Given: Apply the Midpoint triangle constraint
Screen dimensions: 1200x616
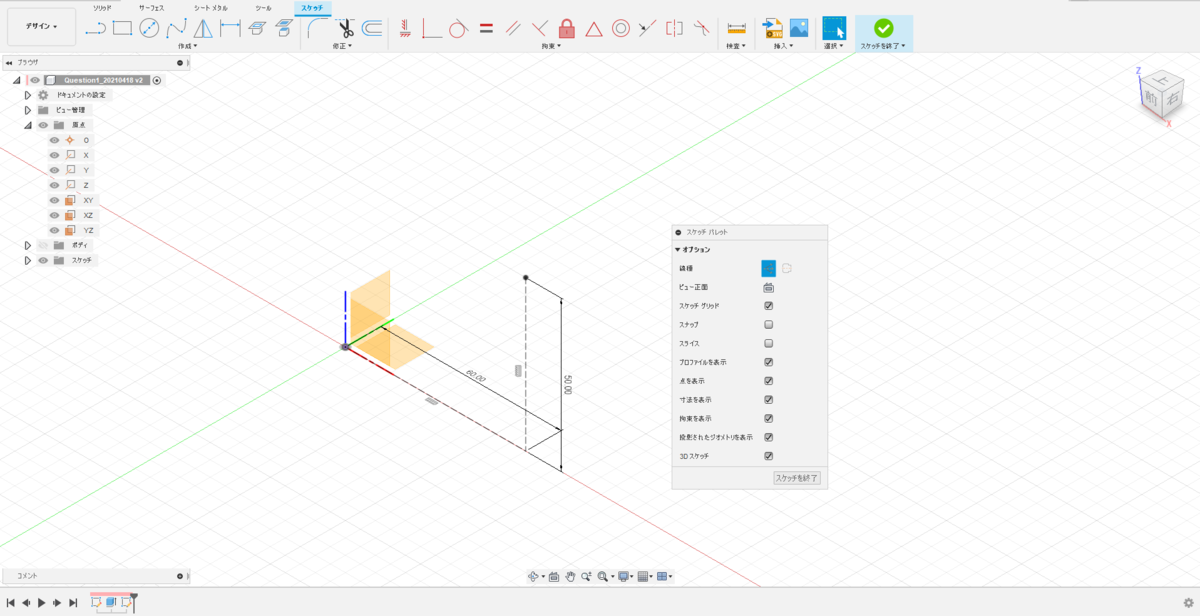Looking at the screenshot, I should point(594,28).
